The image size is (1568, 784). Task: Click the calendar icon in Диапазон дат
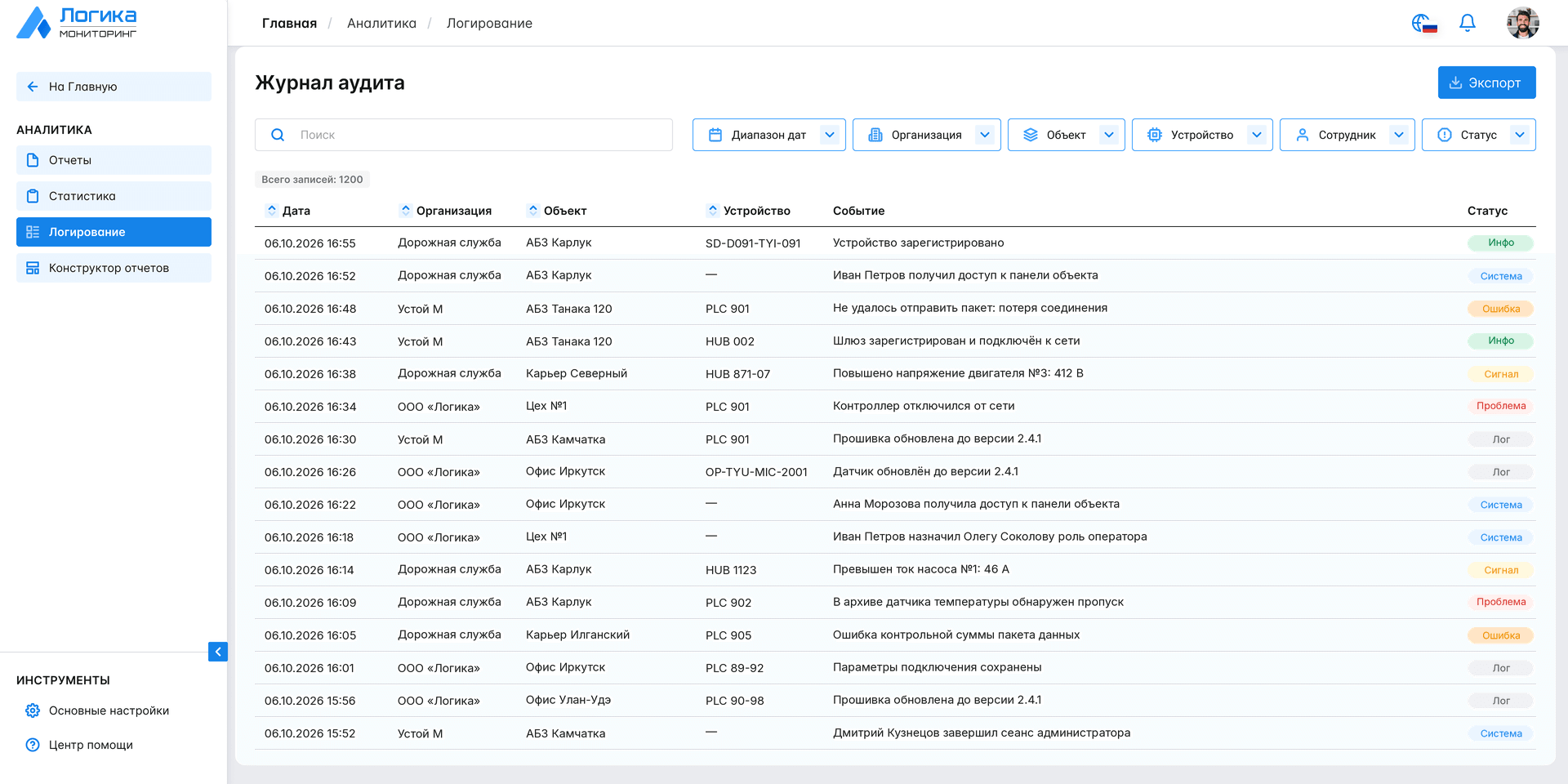(x=715, y=135)
